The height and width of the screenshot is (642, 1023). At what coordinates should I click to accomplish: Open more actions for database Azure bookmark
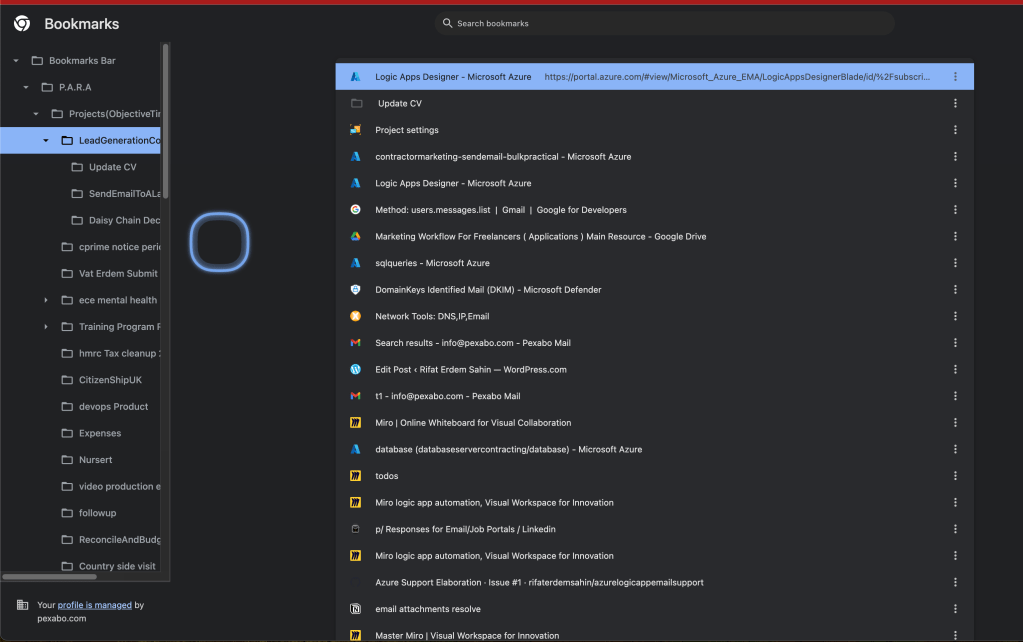955,450
